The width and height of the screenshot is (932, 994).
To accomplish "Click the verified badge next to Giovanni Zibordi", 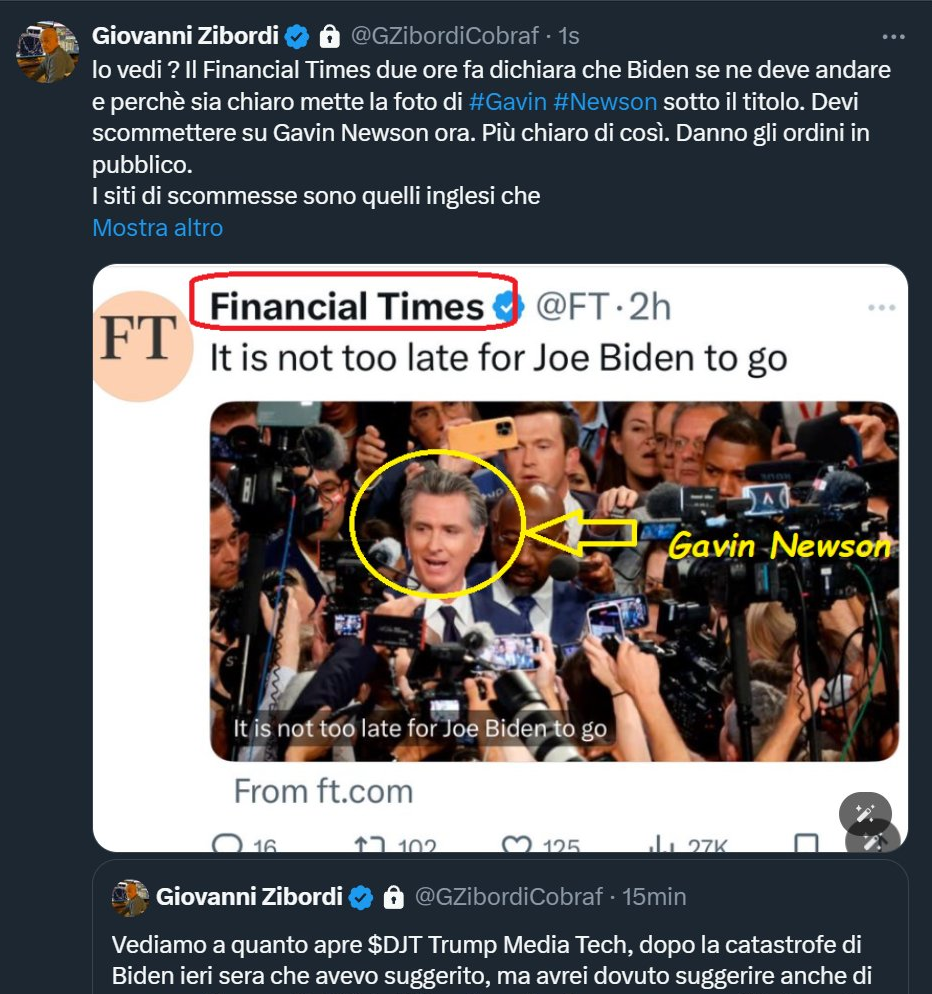I will (x=297, y=36).
